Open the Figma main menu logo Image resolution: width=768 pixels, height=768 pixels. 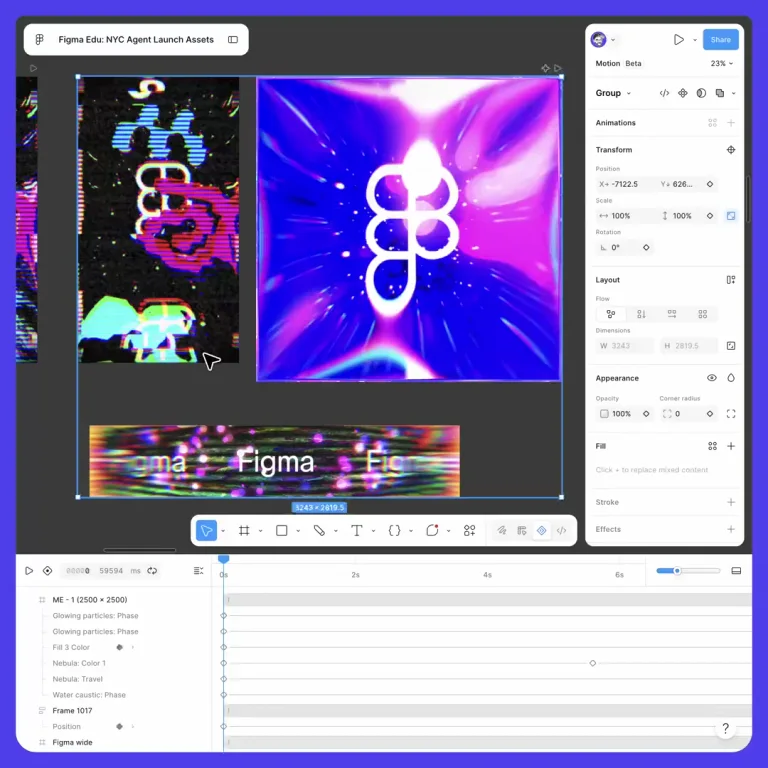click(40, 39)
